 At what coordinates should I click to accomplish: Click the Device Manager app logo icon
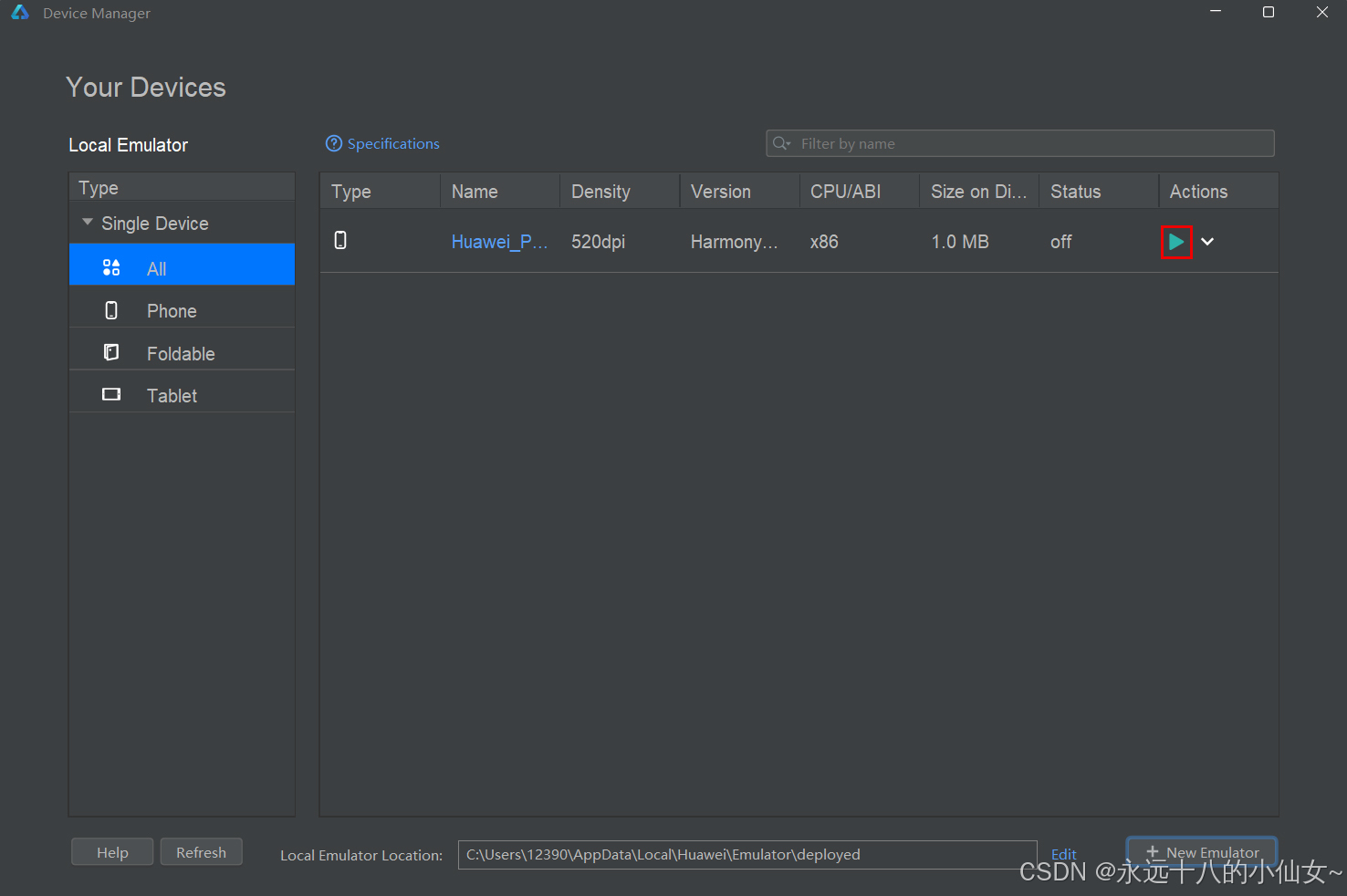20,13
